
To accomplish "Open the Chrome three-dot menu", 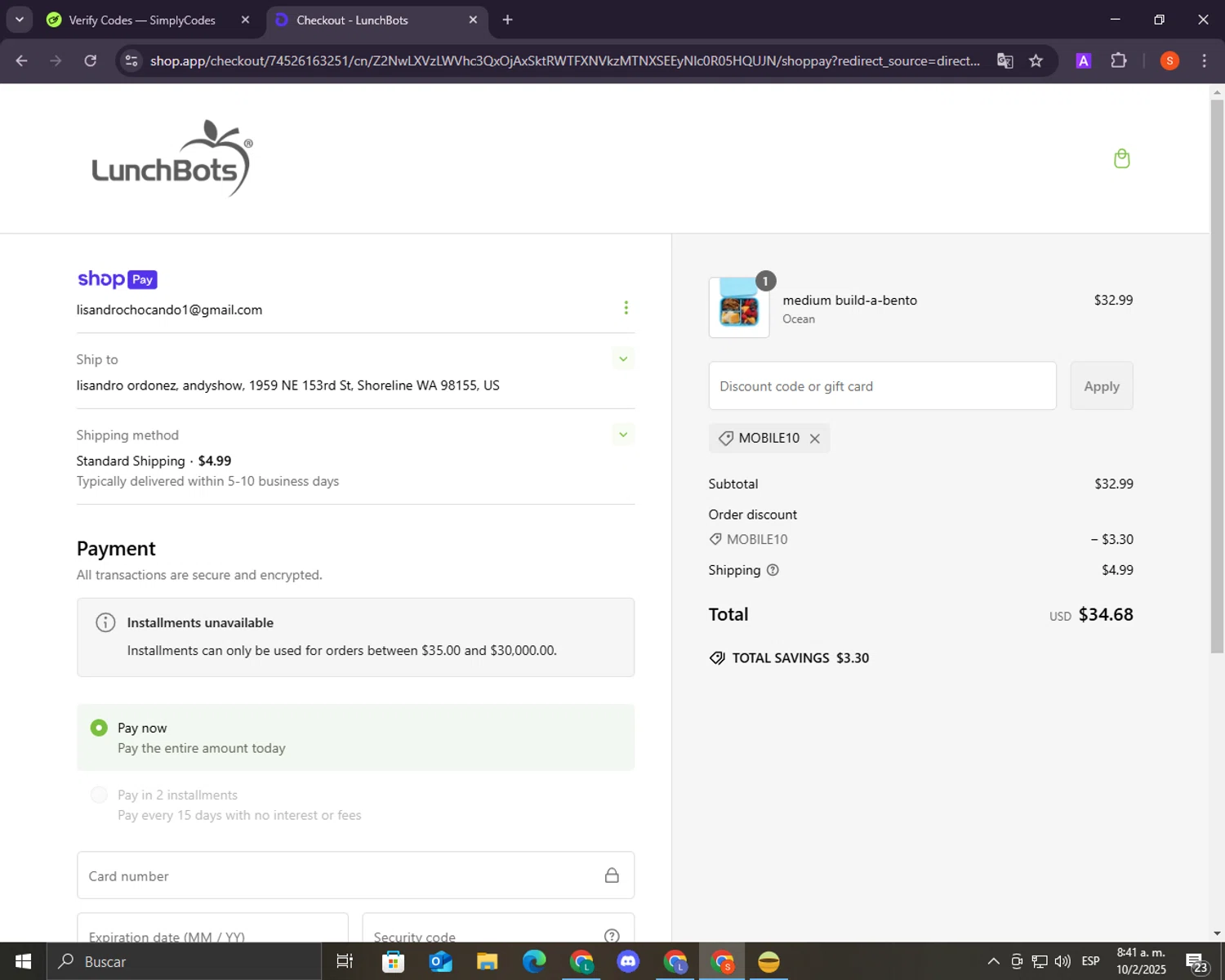I will click(1204, 61).
